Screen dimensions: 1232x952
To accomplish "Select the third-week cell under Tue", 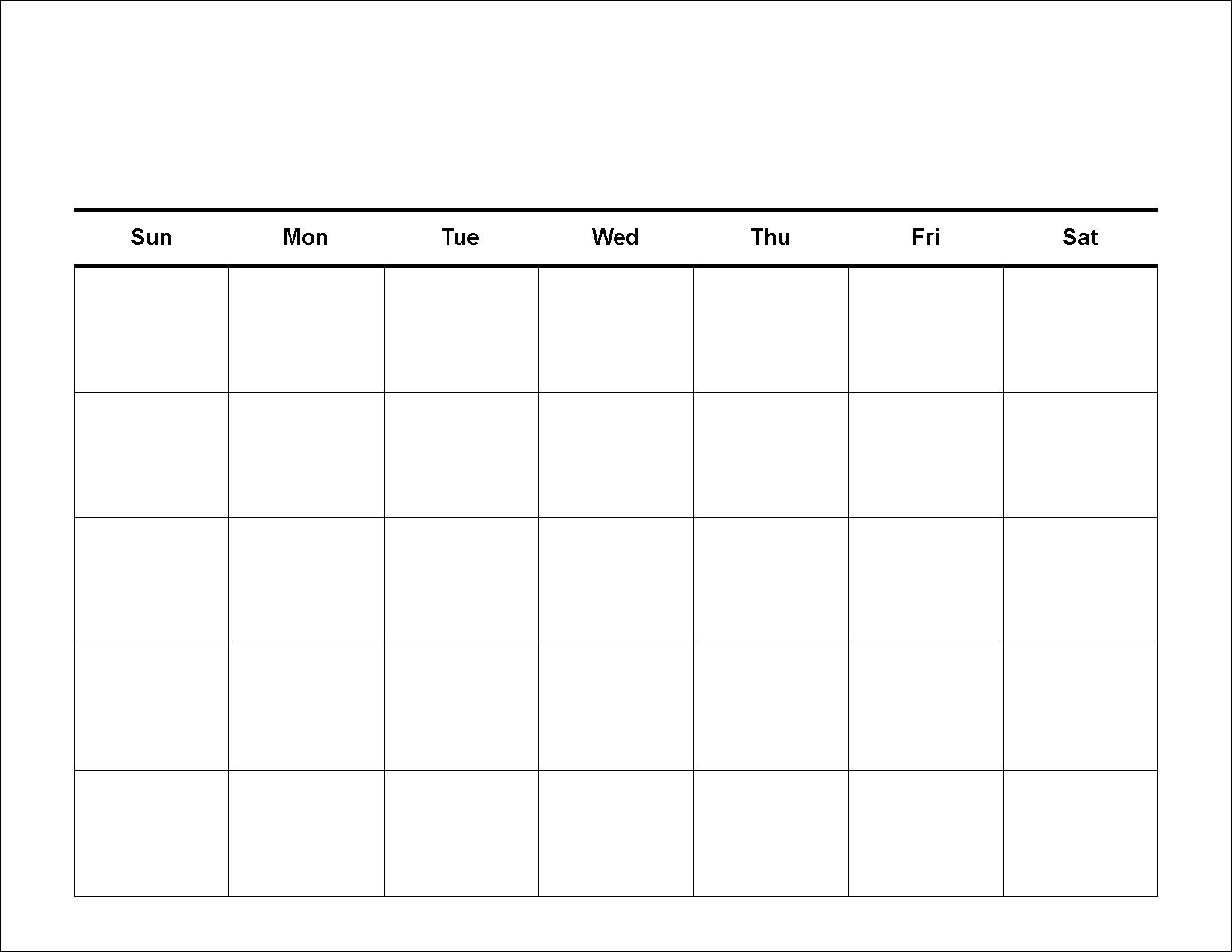I will tap(461, 581).
